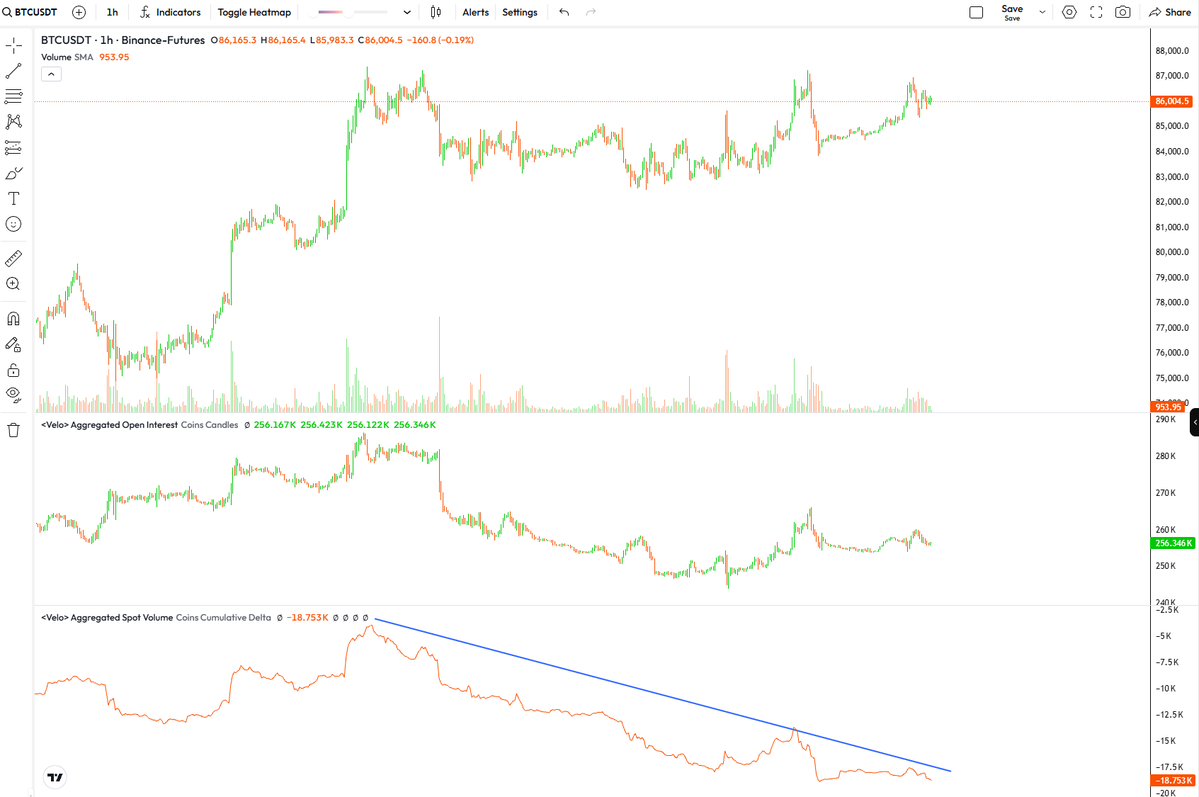The height and width of the screenshot is (797, 1199).
Task: Click Toggle Heatmap button
Action: tap(254, 12)
